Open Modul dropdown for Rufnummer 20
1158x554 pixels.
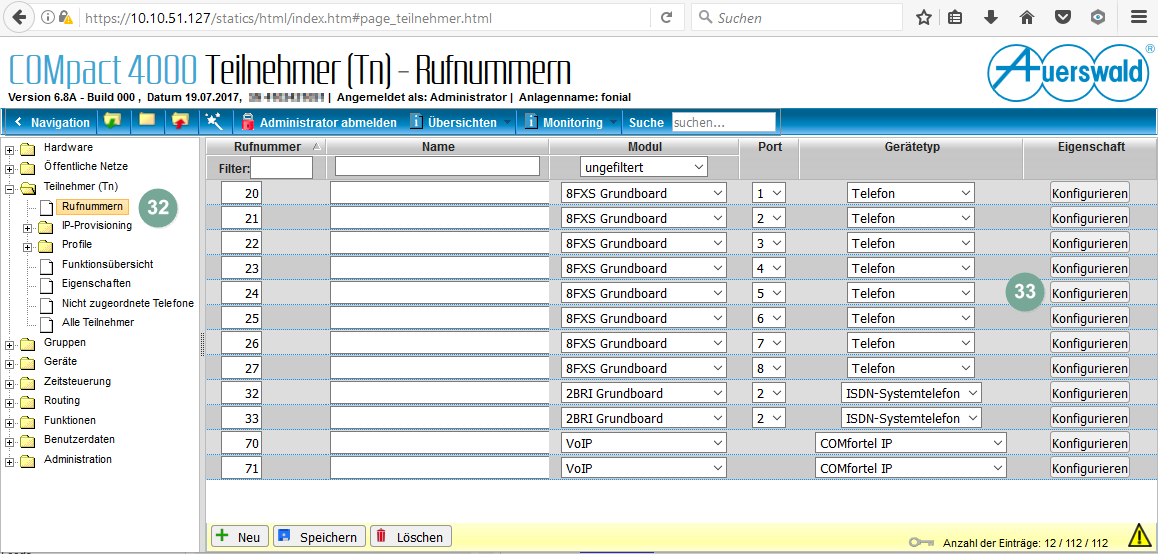click(x=643, y=194)
